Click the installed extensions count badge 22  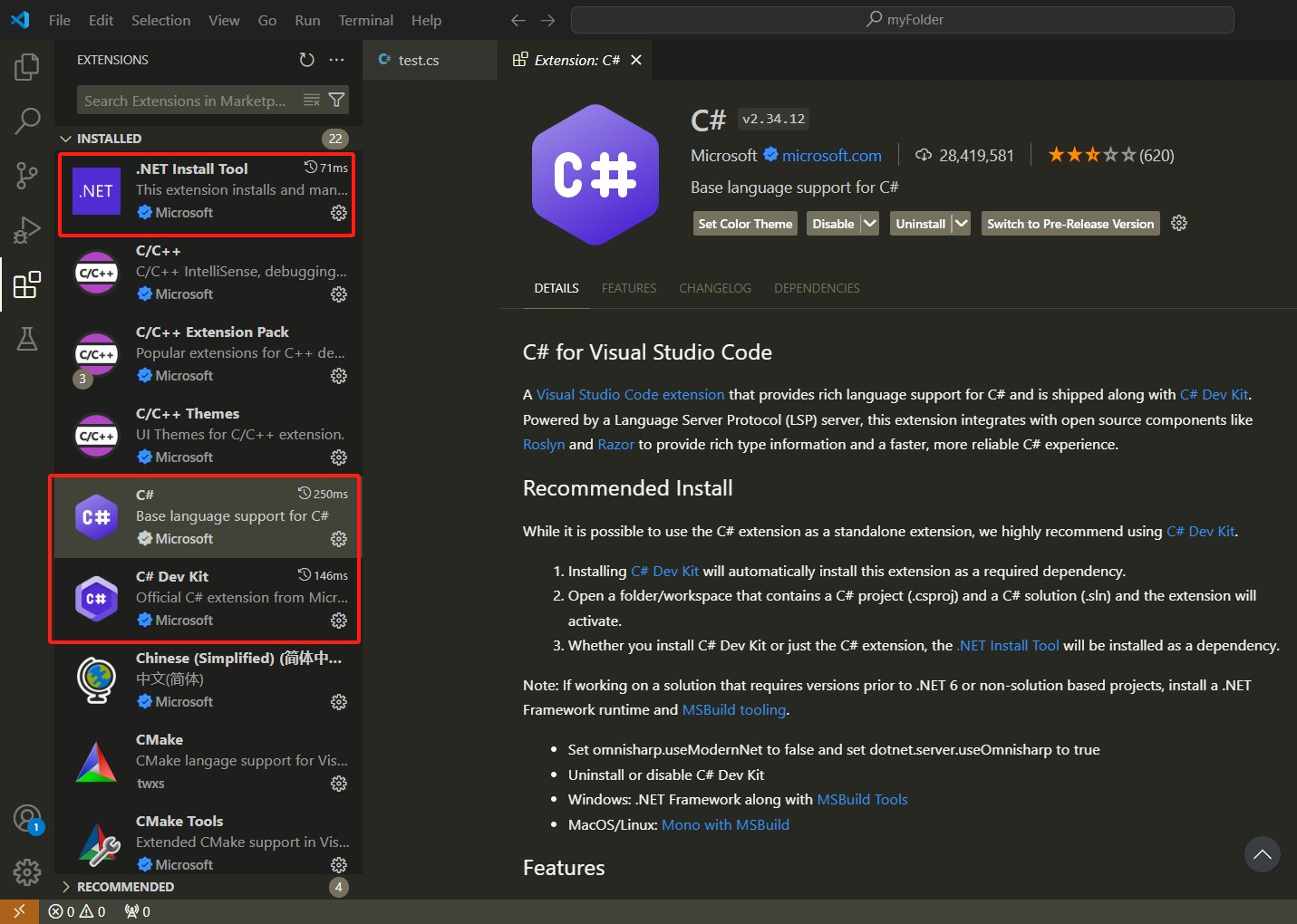click(335, 139)
